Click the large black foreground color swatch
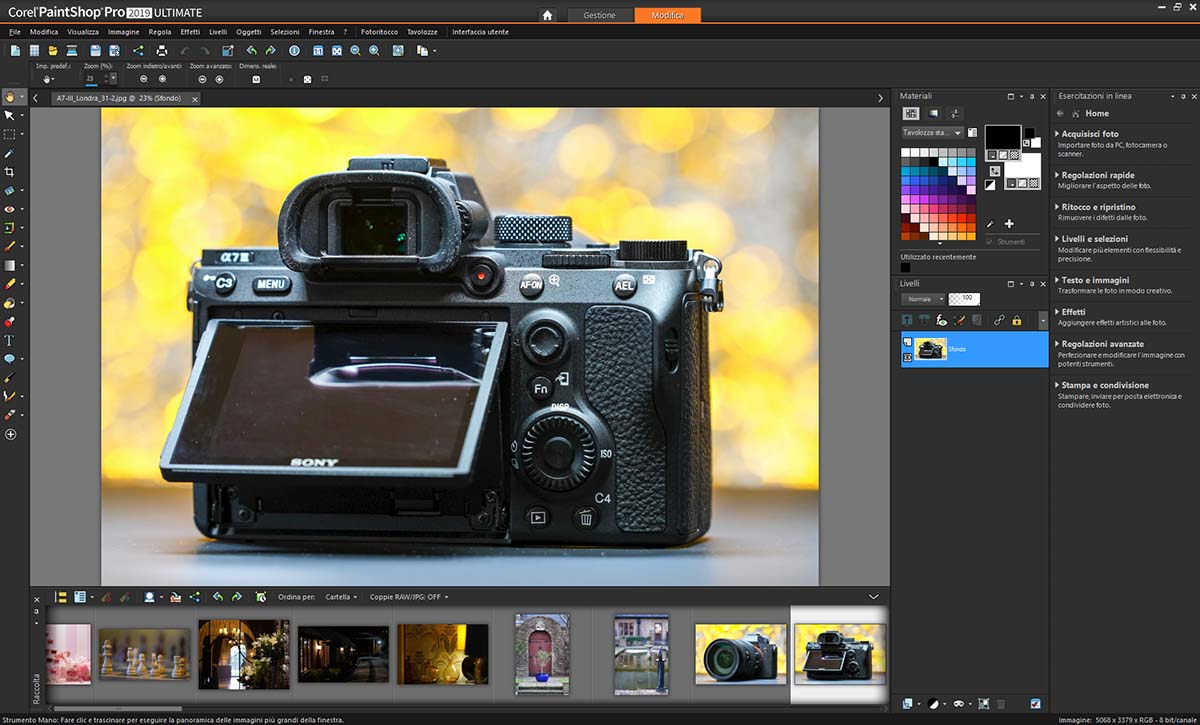Image resolution: width=1200 pixels, height=725 pixels. tap(1002, 137)
